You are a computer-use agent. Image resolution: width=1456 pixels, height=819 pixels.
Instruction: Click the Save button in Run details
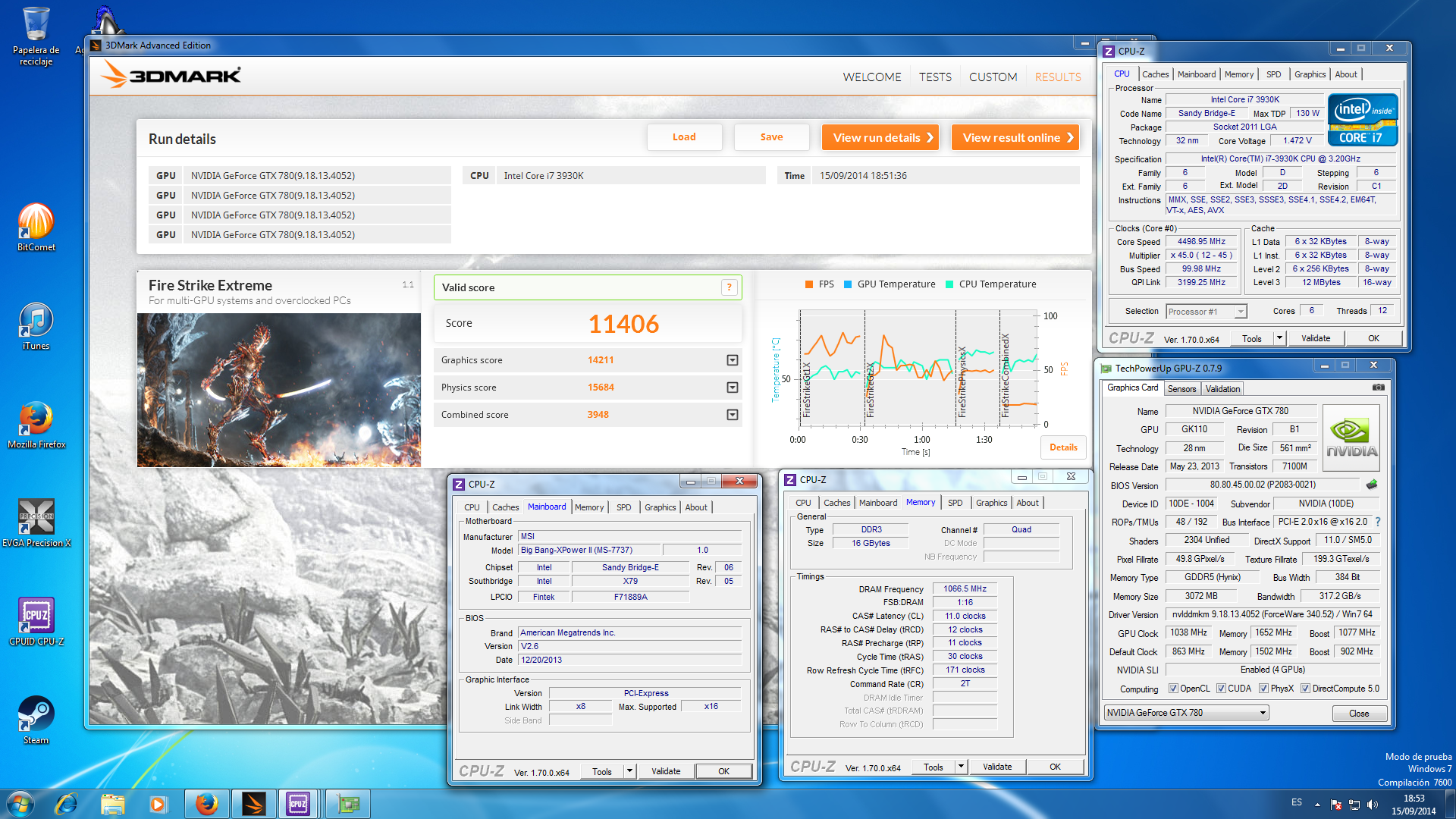pos(771,137)
